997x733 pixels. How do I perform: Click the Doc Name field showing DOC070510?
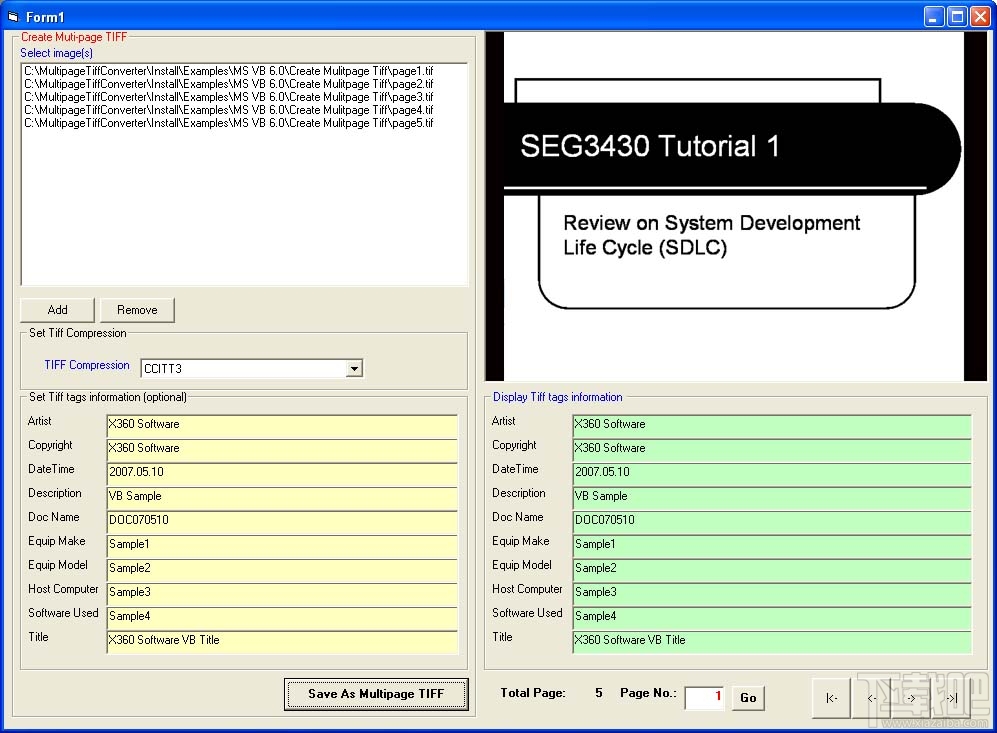pos(282,519)
